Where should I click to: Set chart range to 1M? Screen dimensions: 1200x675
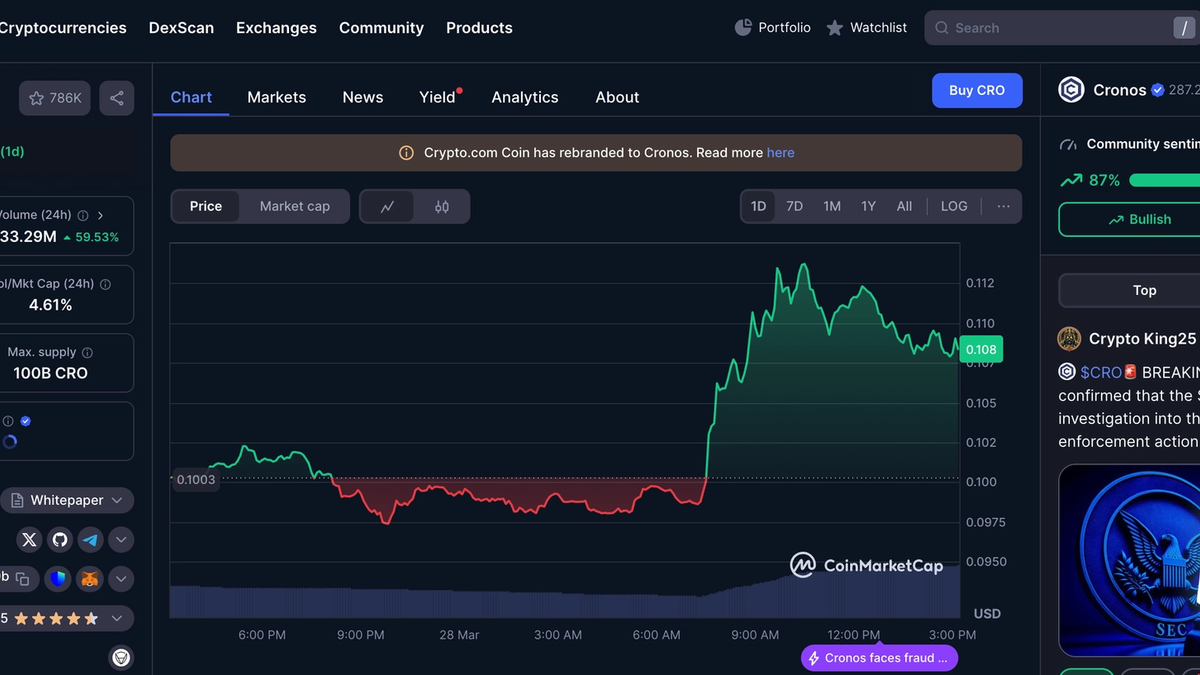(x=832, y=206)
